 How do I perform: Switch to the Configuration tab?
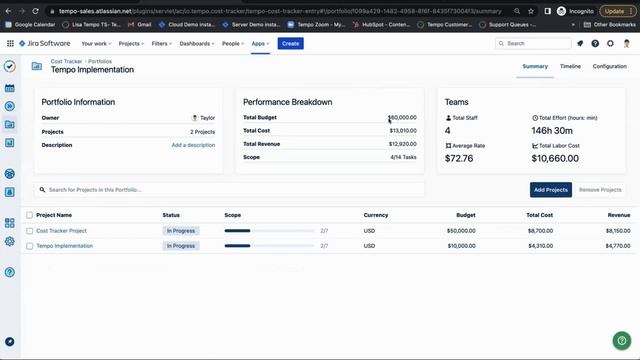pos(609,66)
